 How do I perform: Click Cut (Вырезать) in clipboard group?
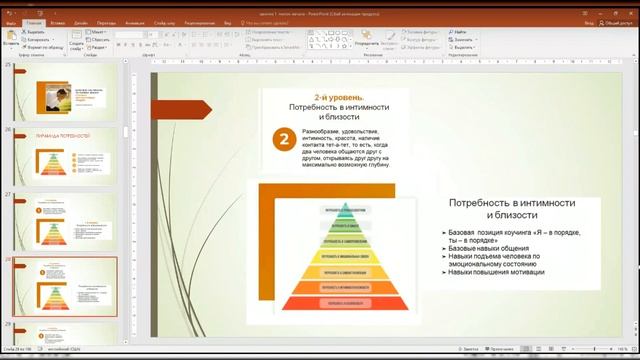33,31
